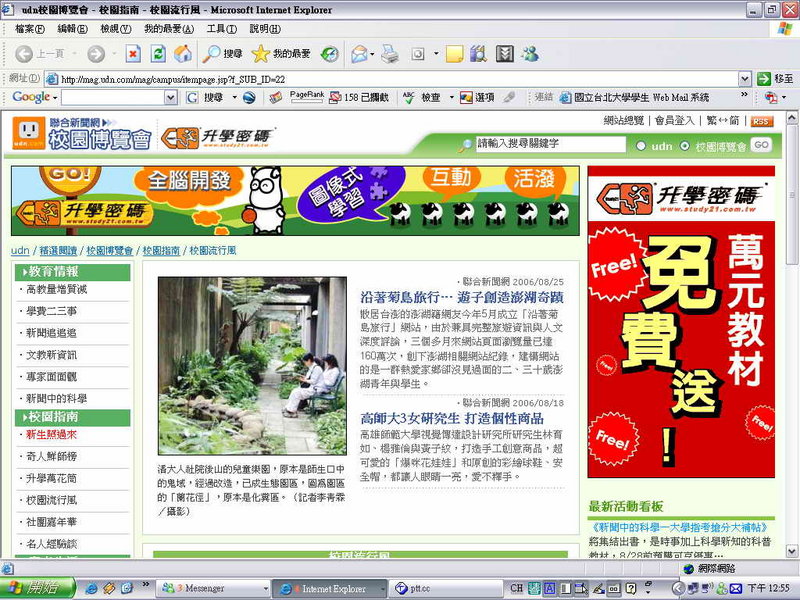The image size is (800, 600).
Task: Open sidebar link 學費二三事
Action: (51, 311)
